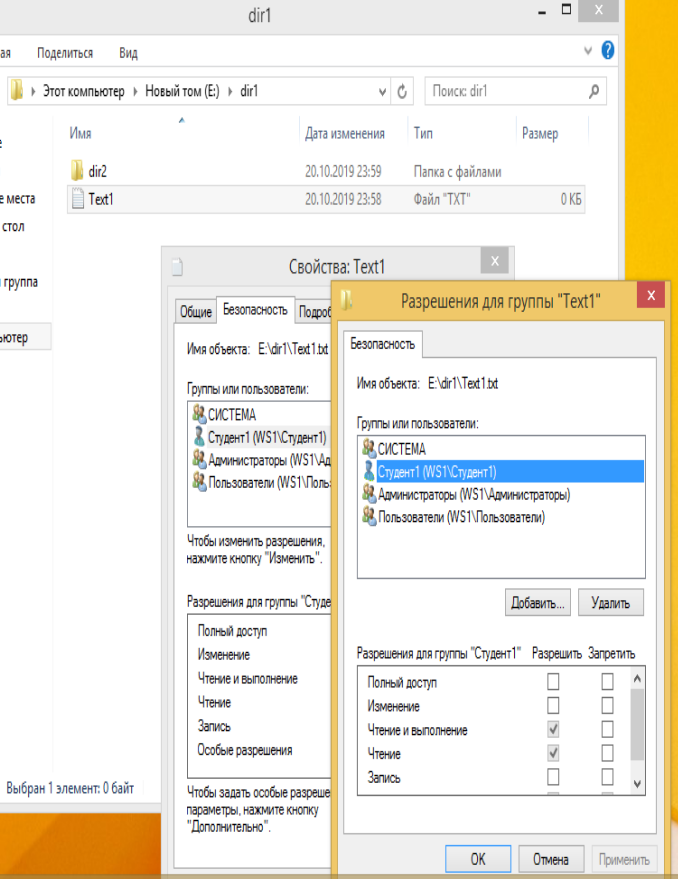Enable Allow checkbox for Запись

coord(553,777)
